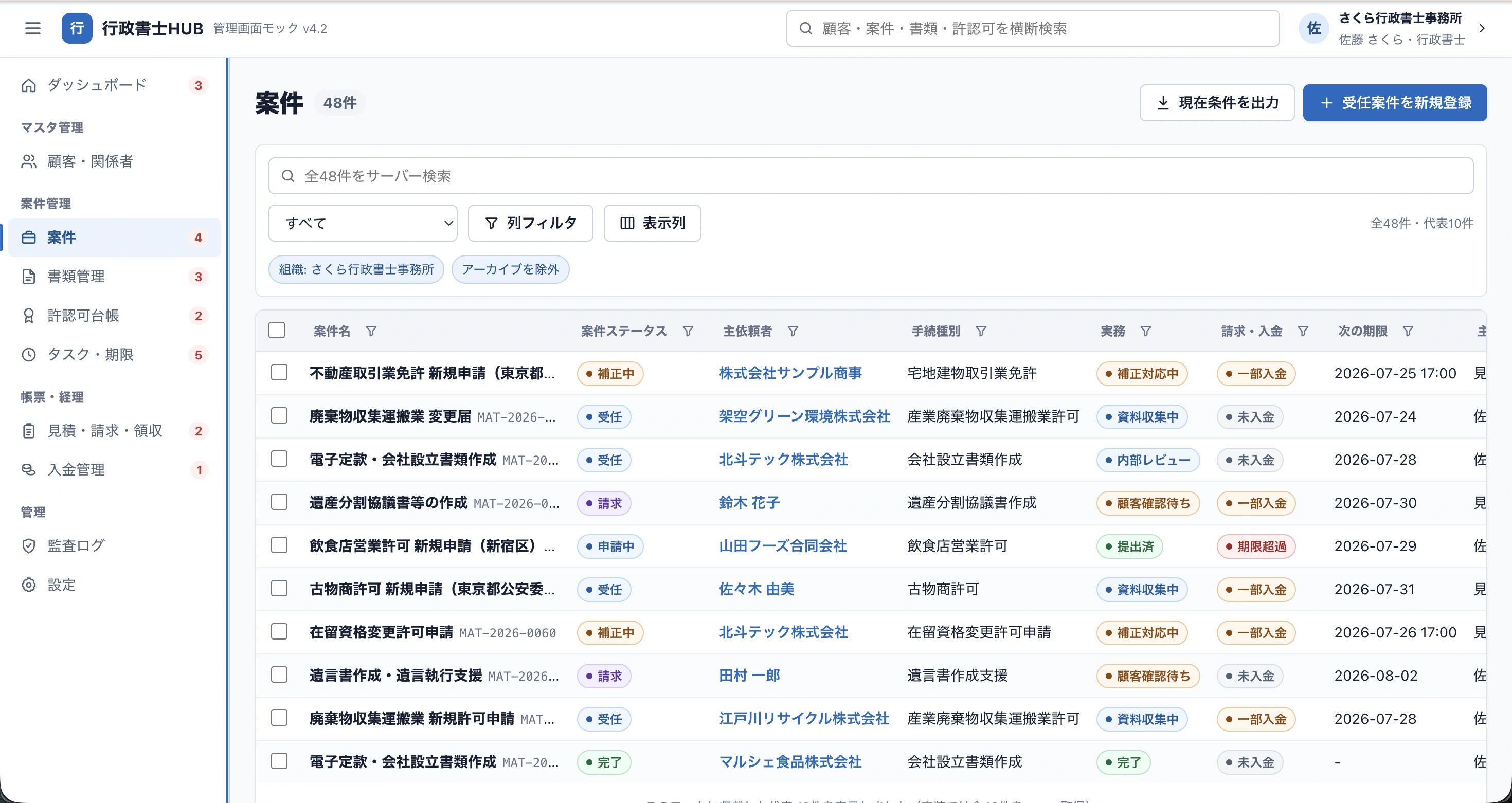Click the people icon beside 顧客・関係者
Viewport: 1512px width, 803px height.
tap(29, 161)
